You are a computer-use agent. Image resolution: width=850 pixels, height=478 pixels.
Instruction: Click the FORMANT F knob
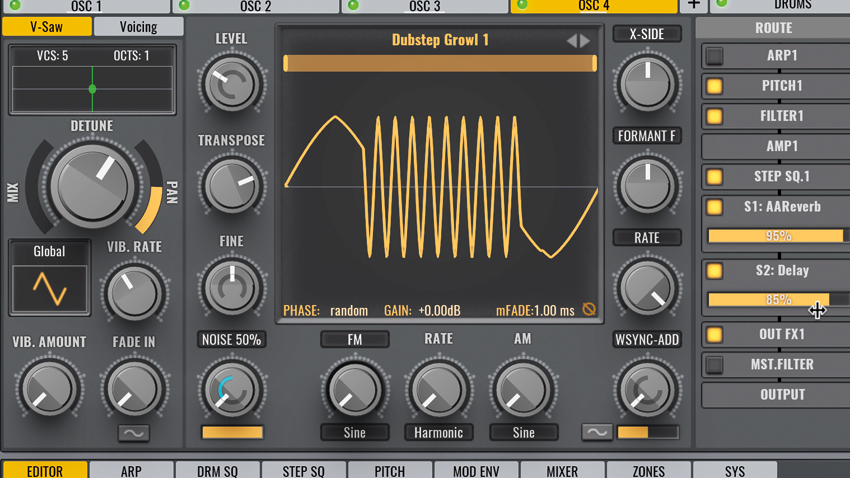[647, 186]
